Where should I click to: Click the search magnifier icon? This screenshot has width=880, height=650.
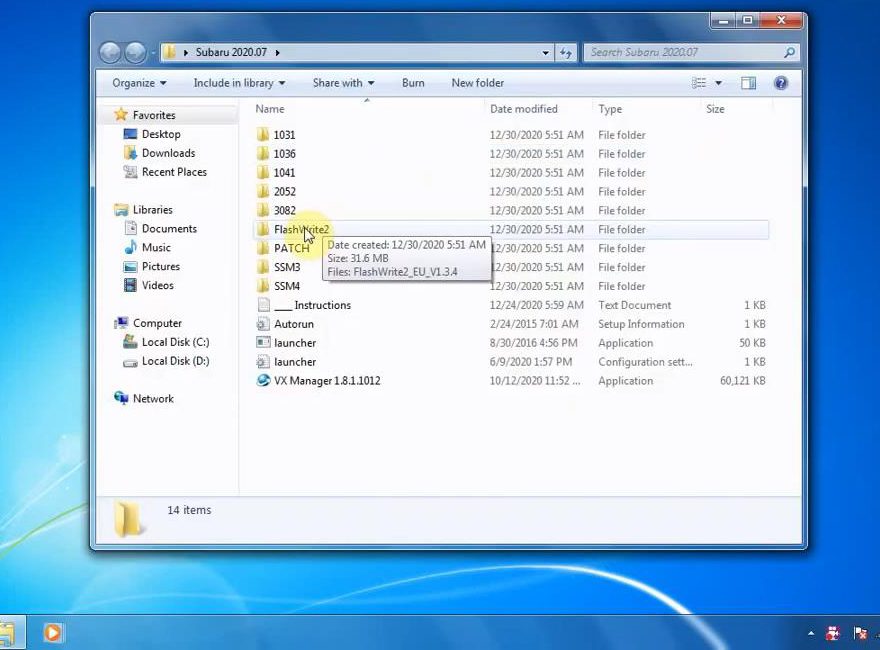coord(789,52)
